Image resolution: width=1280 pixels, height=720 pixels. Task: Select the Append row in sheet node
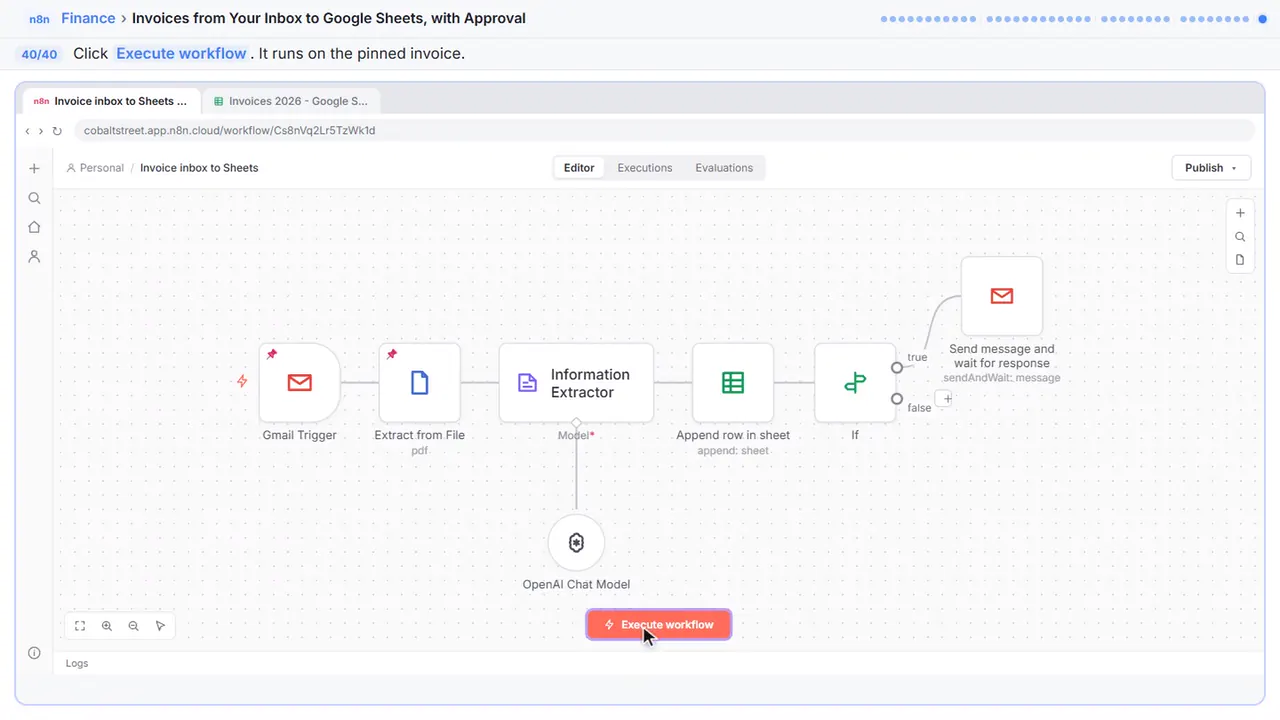click(733, 382)
